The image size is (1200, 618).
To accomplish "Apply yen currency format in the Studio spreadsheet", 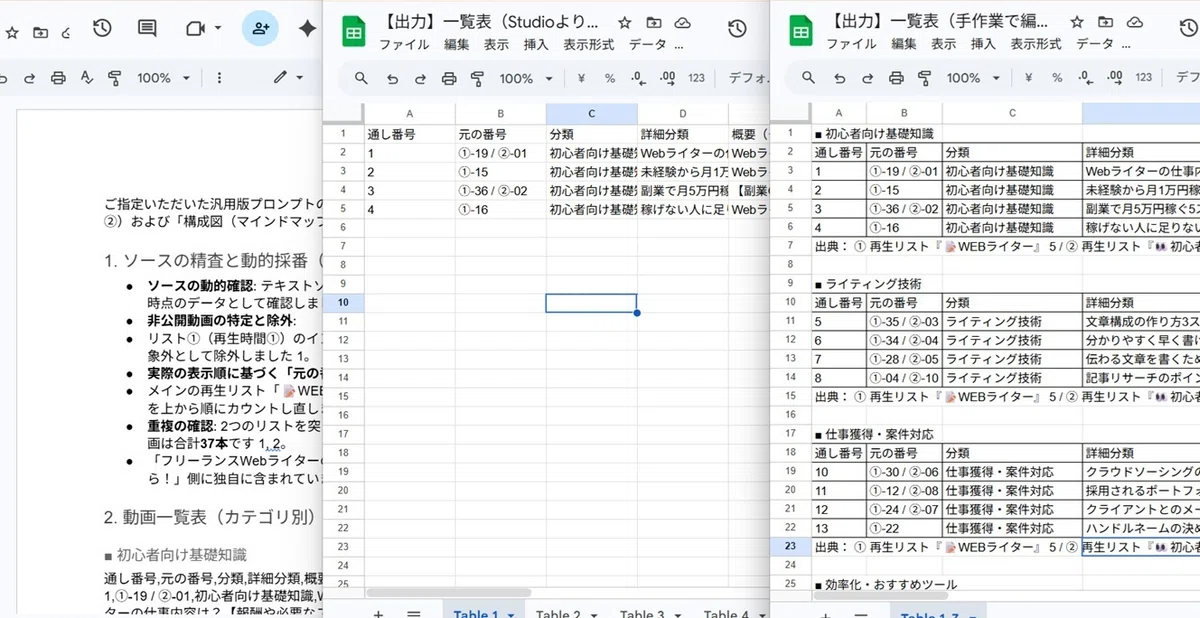I will [582, 78].
